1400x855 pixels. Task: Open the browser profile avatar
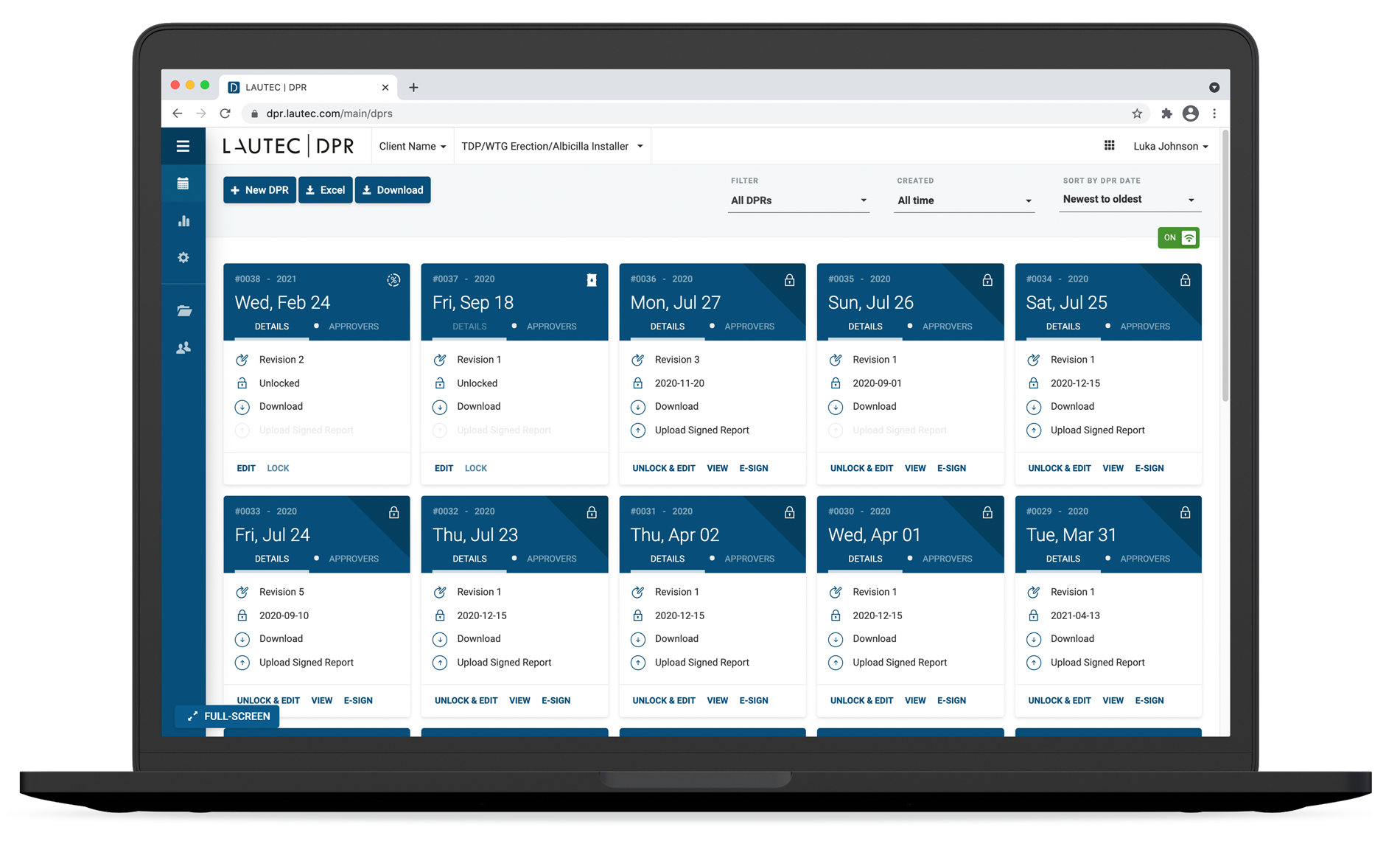pos(1190,114)
